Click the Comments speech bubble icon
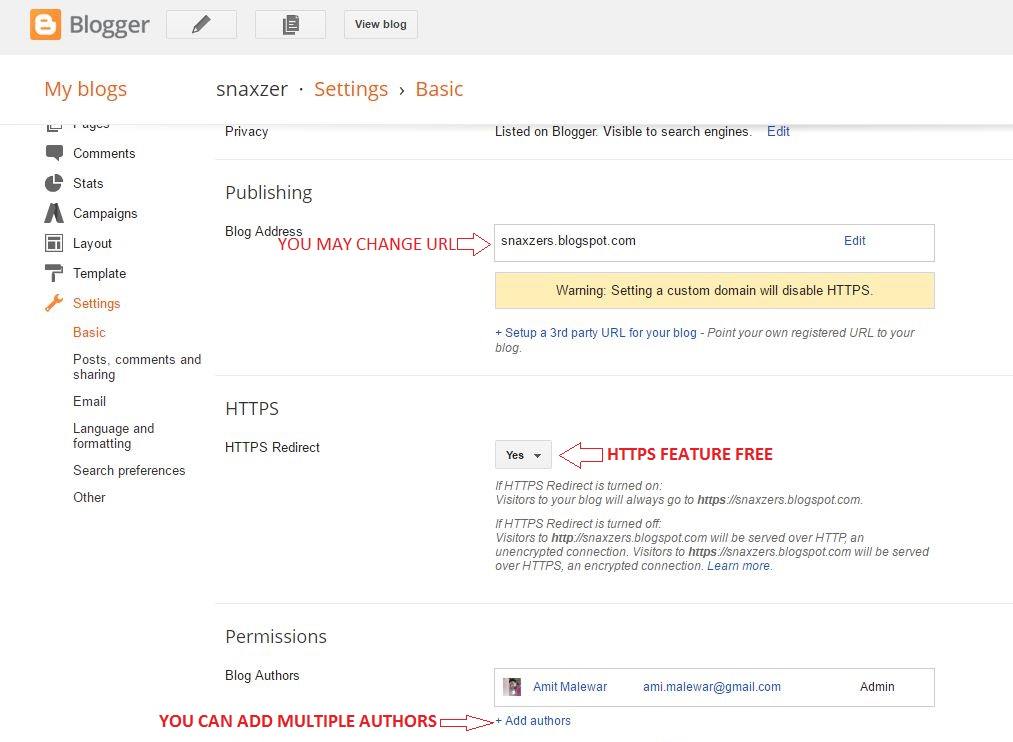 pos(54,153)
